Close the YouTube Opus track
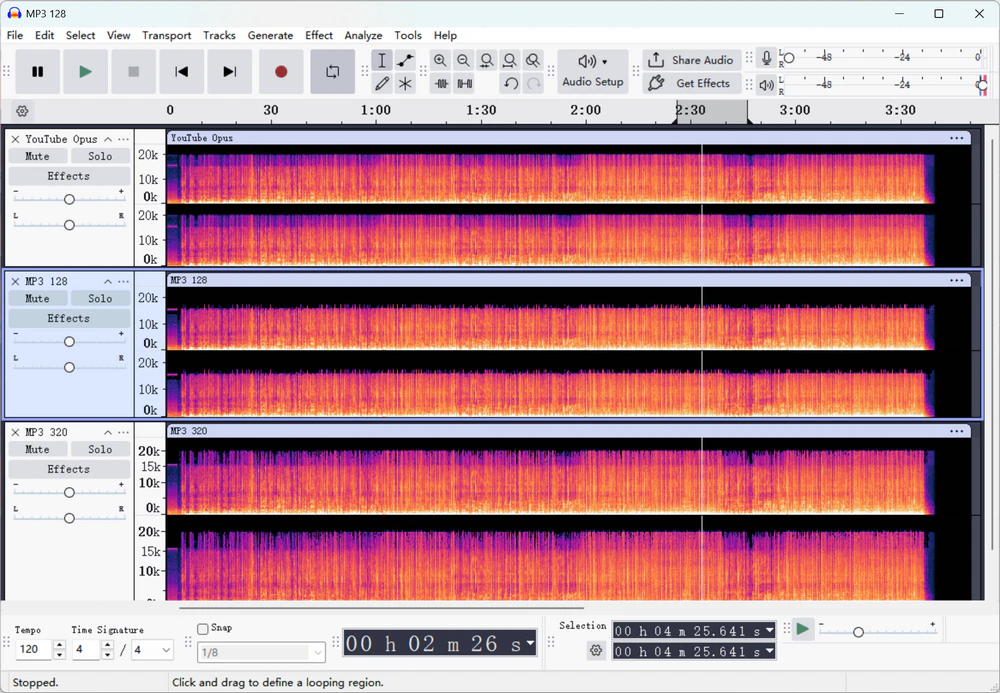 [15, 139]
